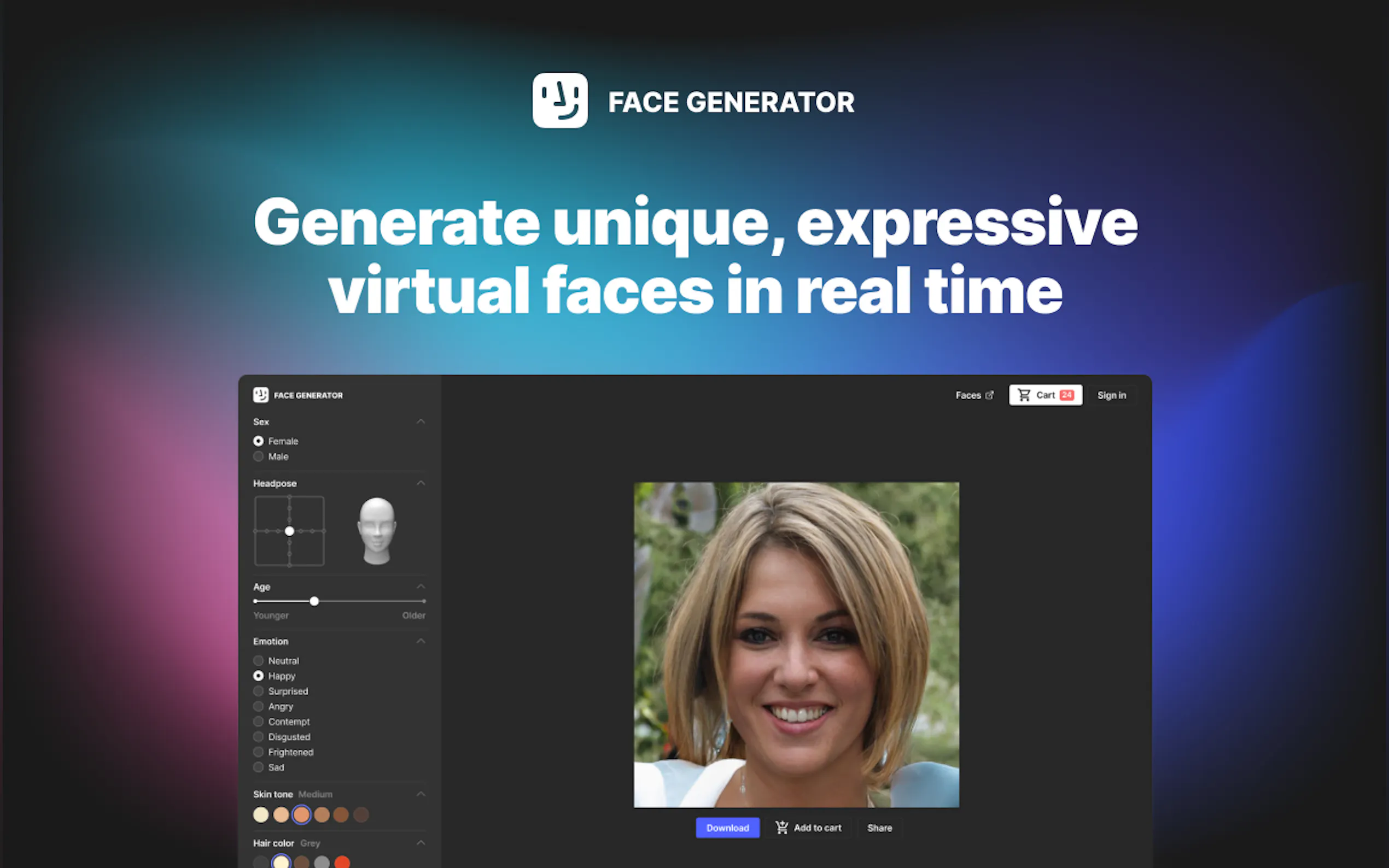1389x868 pixels.
Task: Choose the Surprised emotion radio button
Action: click(x=259, y=691)
